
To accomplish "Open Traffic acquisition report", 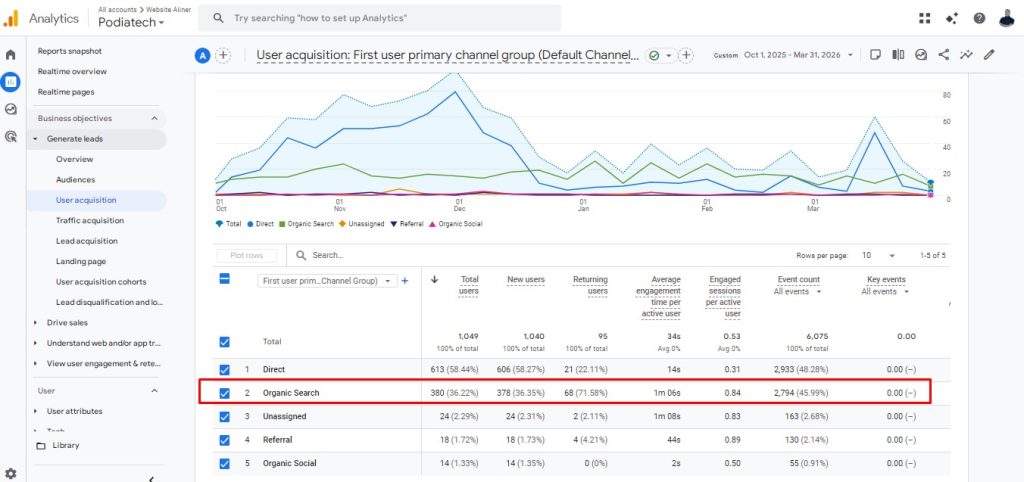I will click(90, 220).
